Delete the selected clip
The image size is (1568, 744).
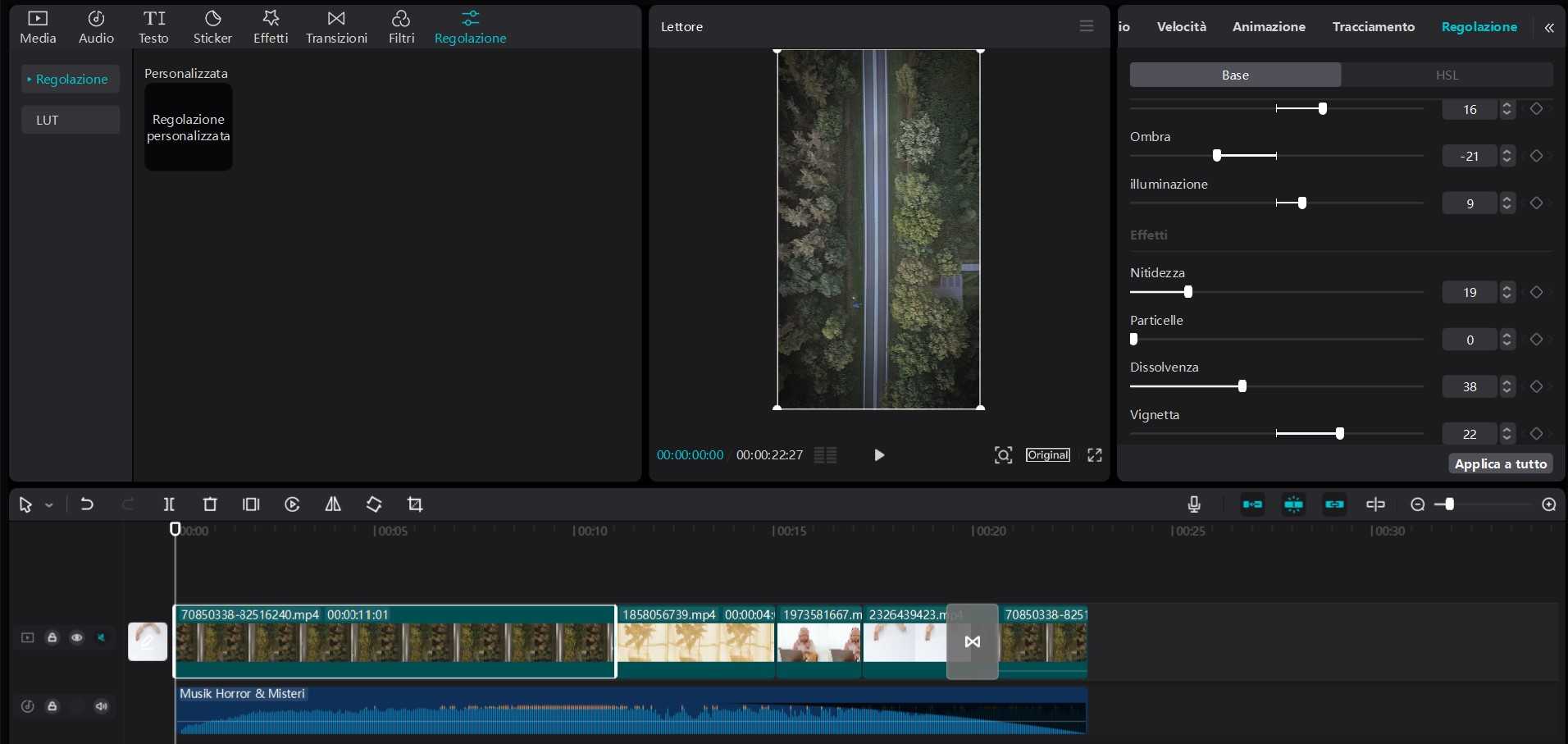(210, 504)
